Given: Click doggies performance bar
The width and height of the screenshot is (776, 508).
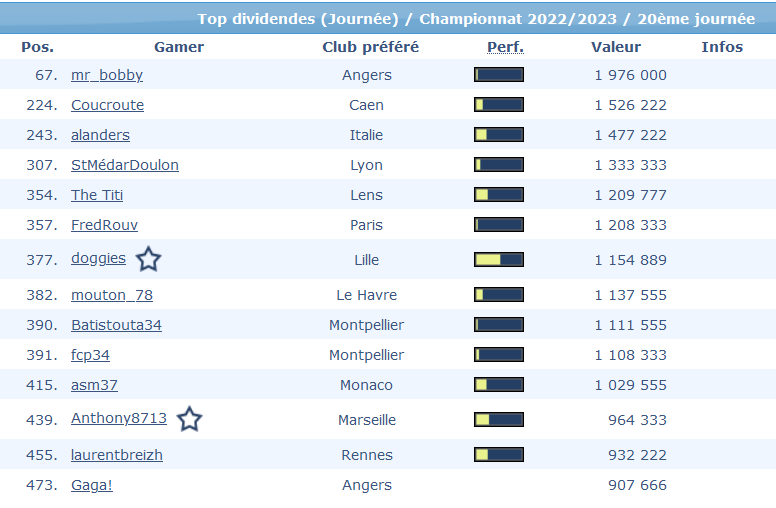Looking at the screenshot, I should (499, 260).
